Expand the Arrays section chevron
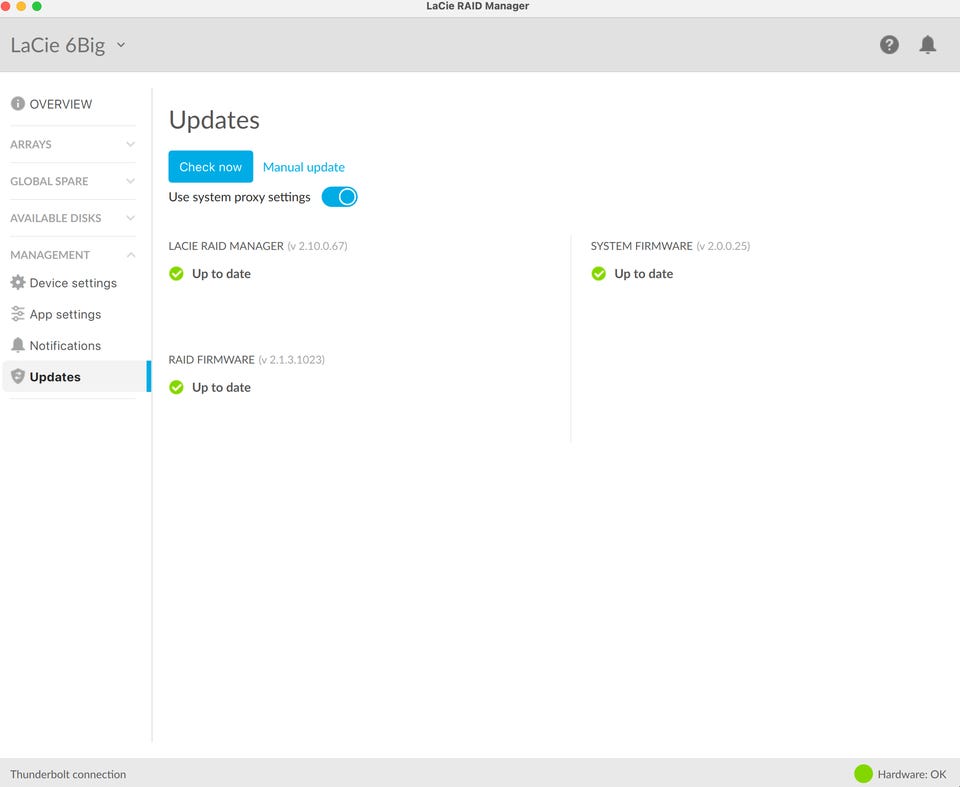The image size is (960, 787). [130, 145]
